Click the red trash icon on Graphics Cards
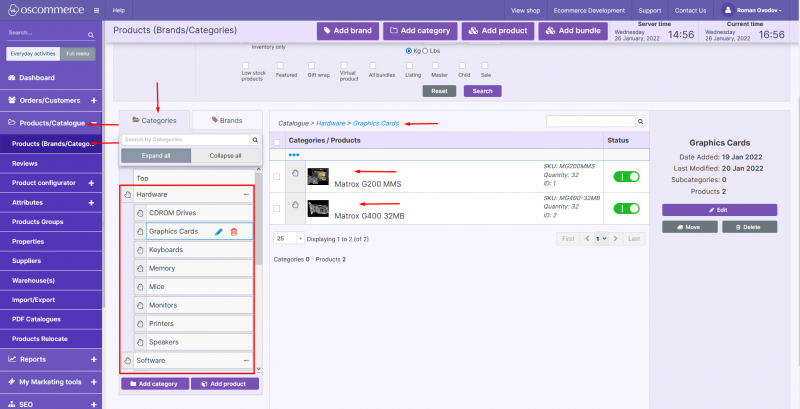The width and height of the screenshot is (800, 409). tap(234, 231)
